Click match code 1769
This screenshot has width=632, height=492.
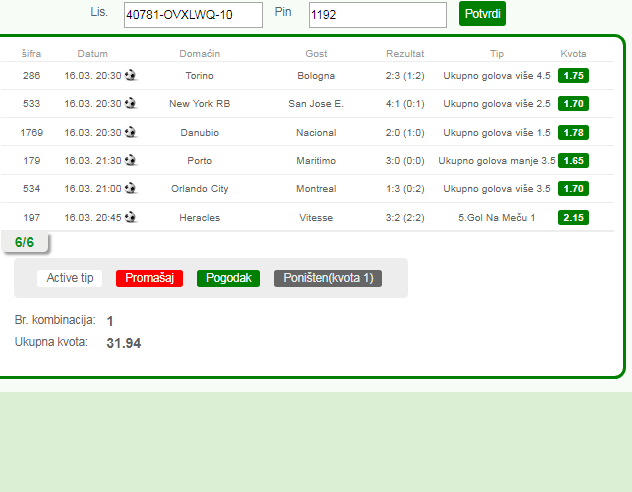[31, 133]
